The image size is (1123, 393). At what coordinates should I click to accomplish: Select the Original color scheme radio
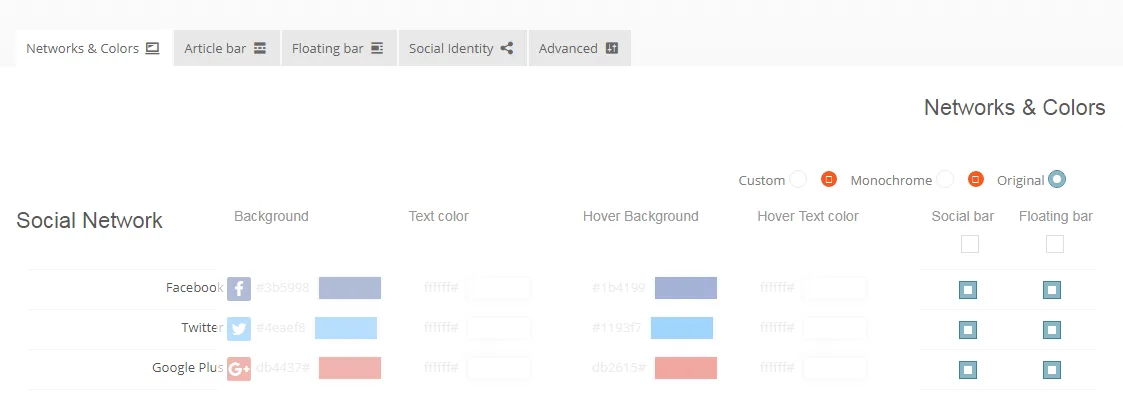click(1056, 179)
